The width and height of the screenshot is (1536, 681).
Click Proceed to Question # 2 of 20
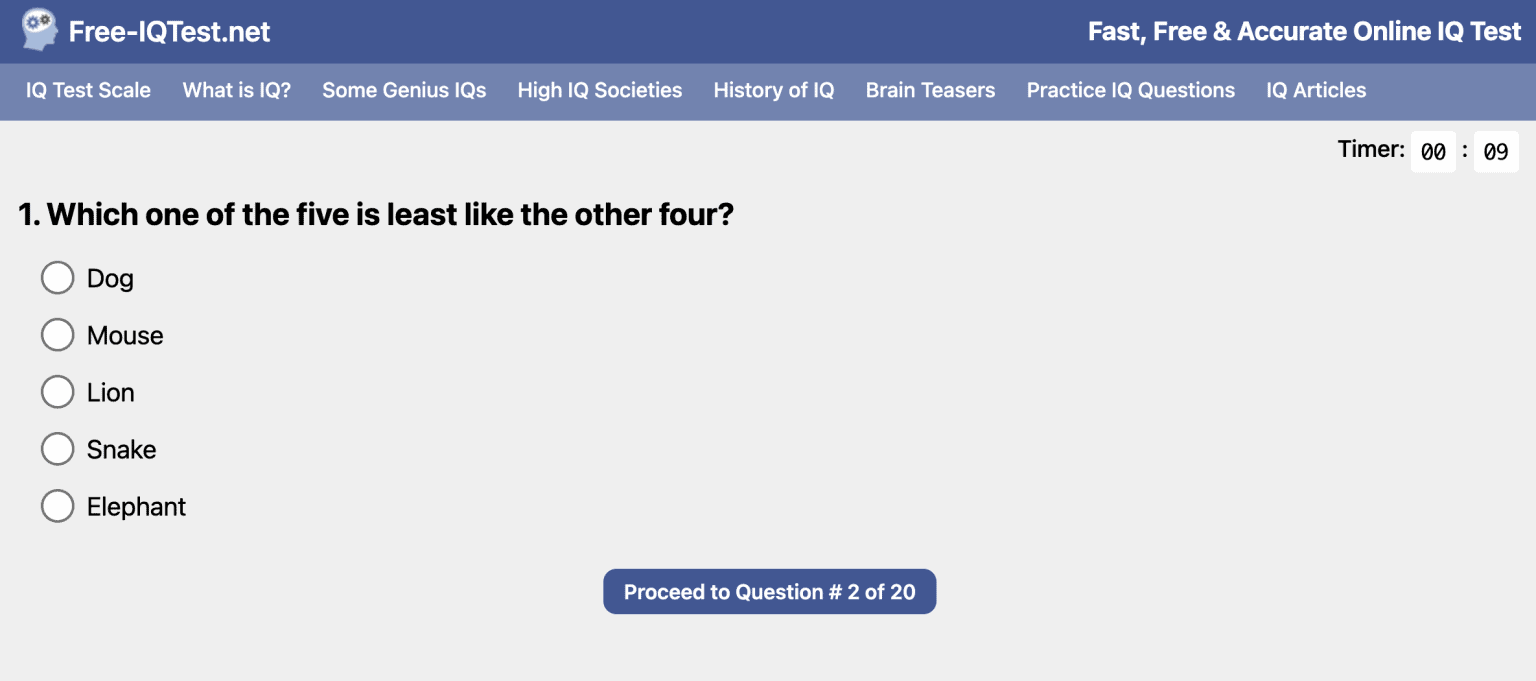pos(769,591)
